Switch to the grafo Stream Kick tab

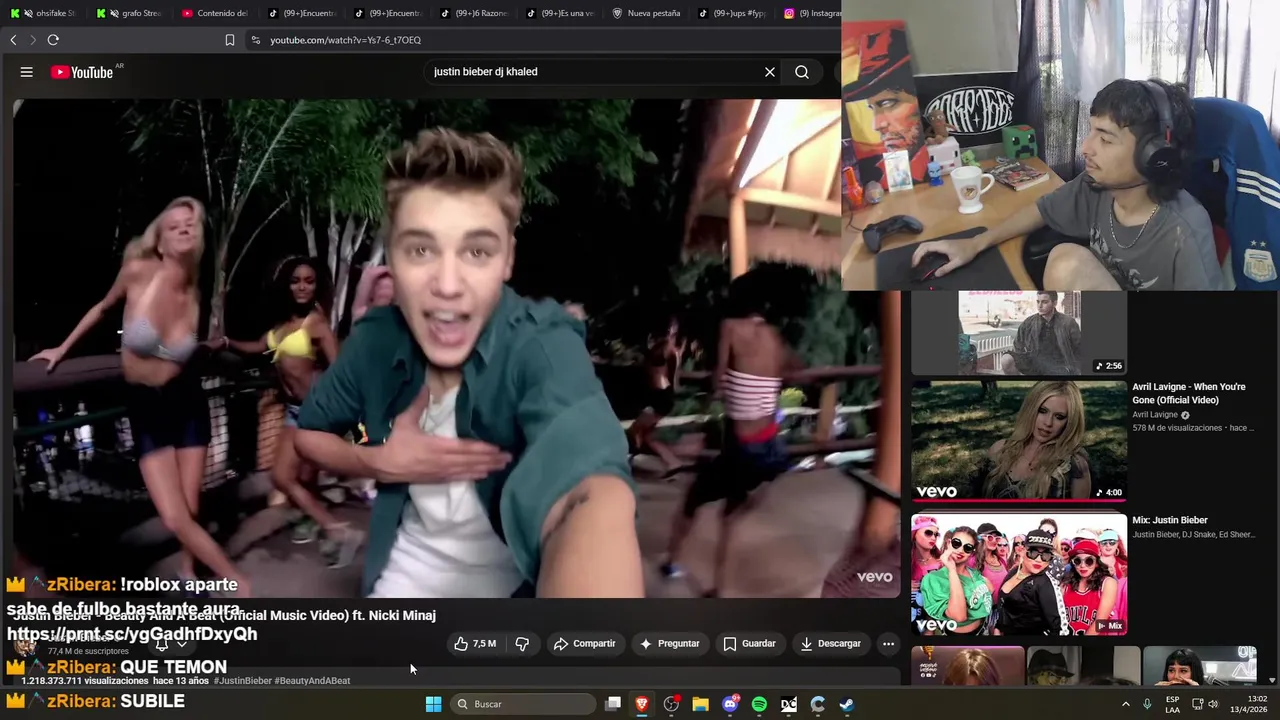(129, 13)
